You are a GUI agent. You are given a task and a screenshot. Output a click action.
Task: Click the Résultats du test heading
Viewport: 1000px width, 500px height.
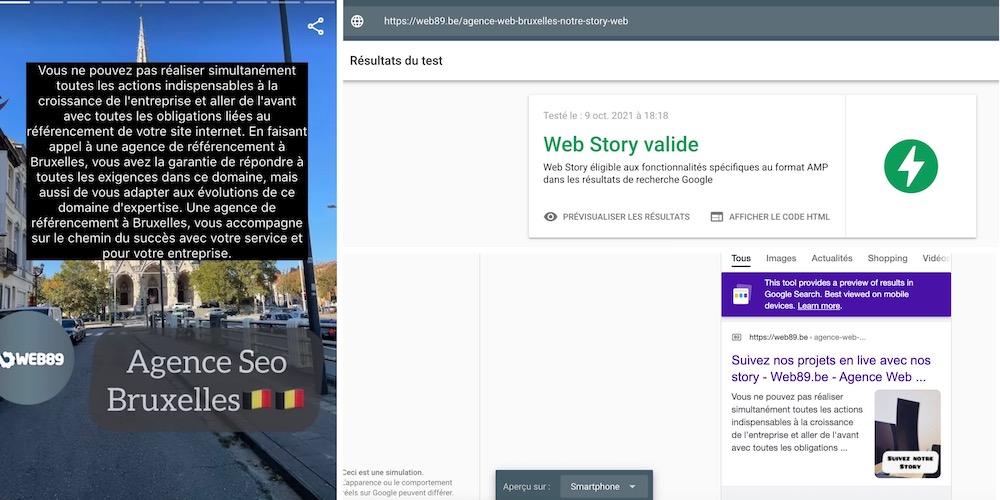pyautogui.click(x=396, y=61)
